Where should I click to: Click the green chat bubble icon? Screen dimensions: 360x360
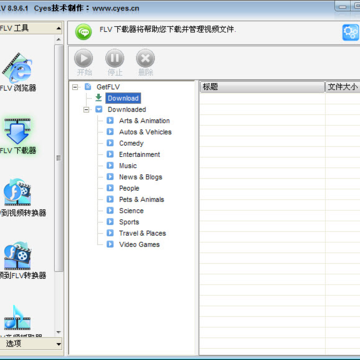(x=83, y=32)
